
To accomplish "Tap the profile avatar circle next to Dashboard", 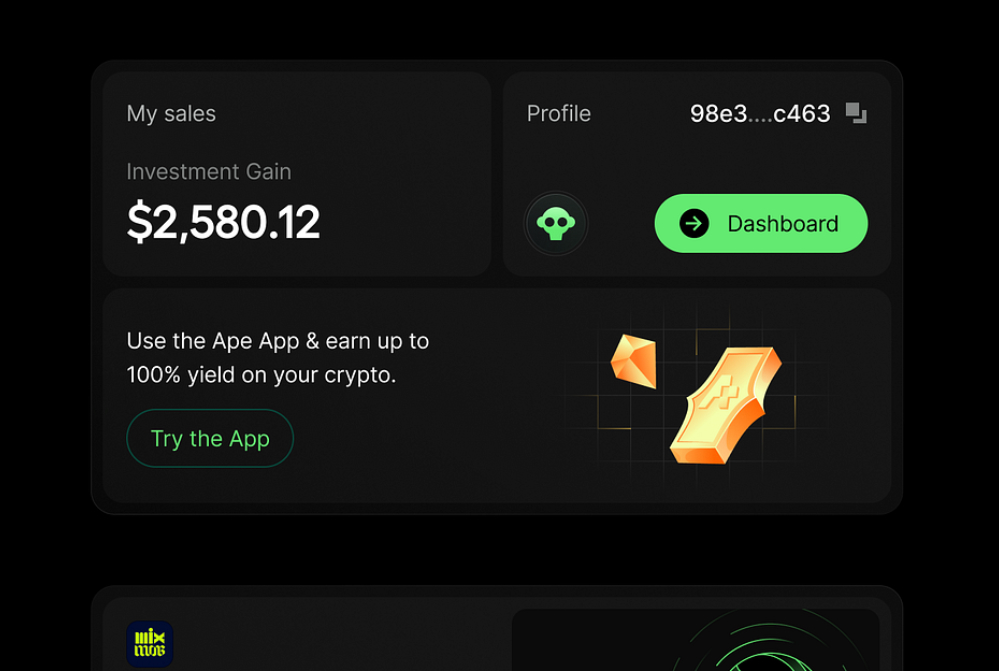I will [556, 223].
